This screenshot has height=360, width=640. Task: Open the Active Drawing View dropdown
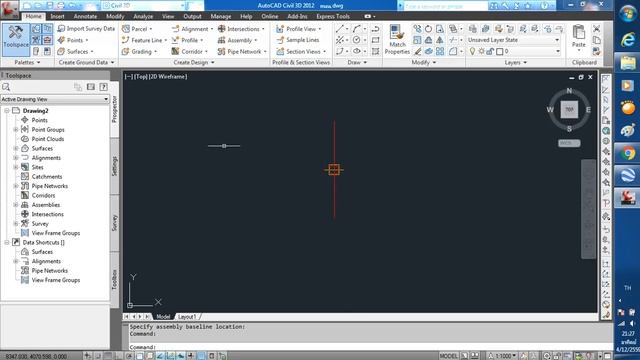click(55, 99)
